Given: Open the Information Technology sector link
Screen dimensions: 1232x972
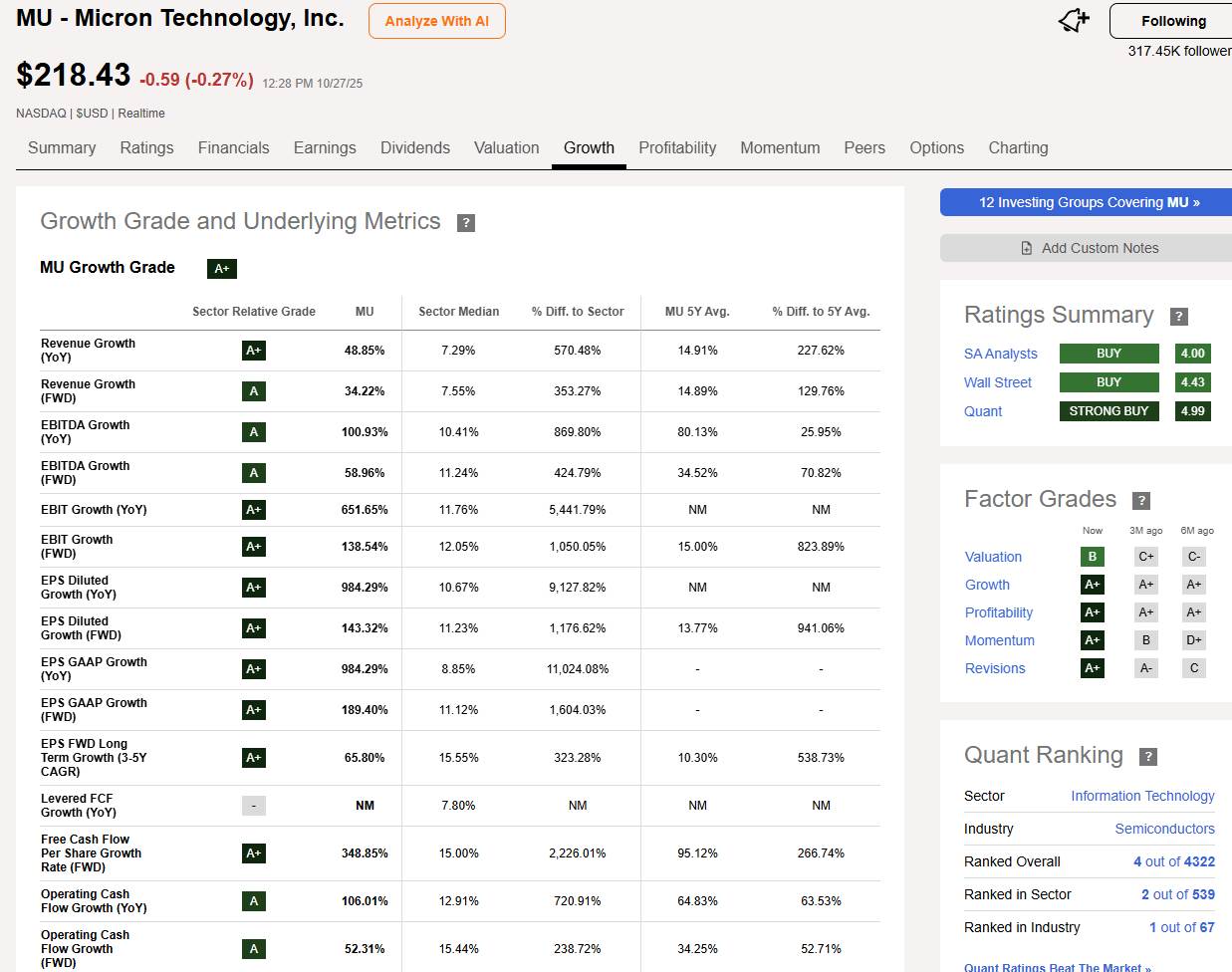Looking at the screenshot, I should [x=1142, y=796].
